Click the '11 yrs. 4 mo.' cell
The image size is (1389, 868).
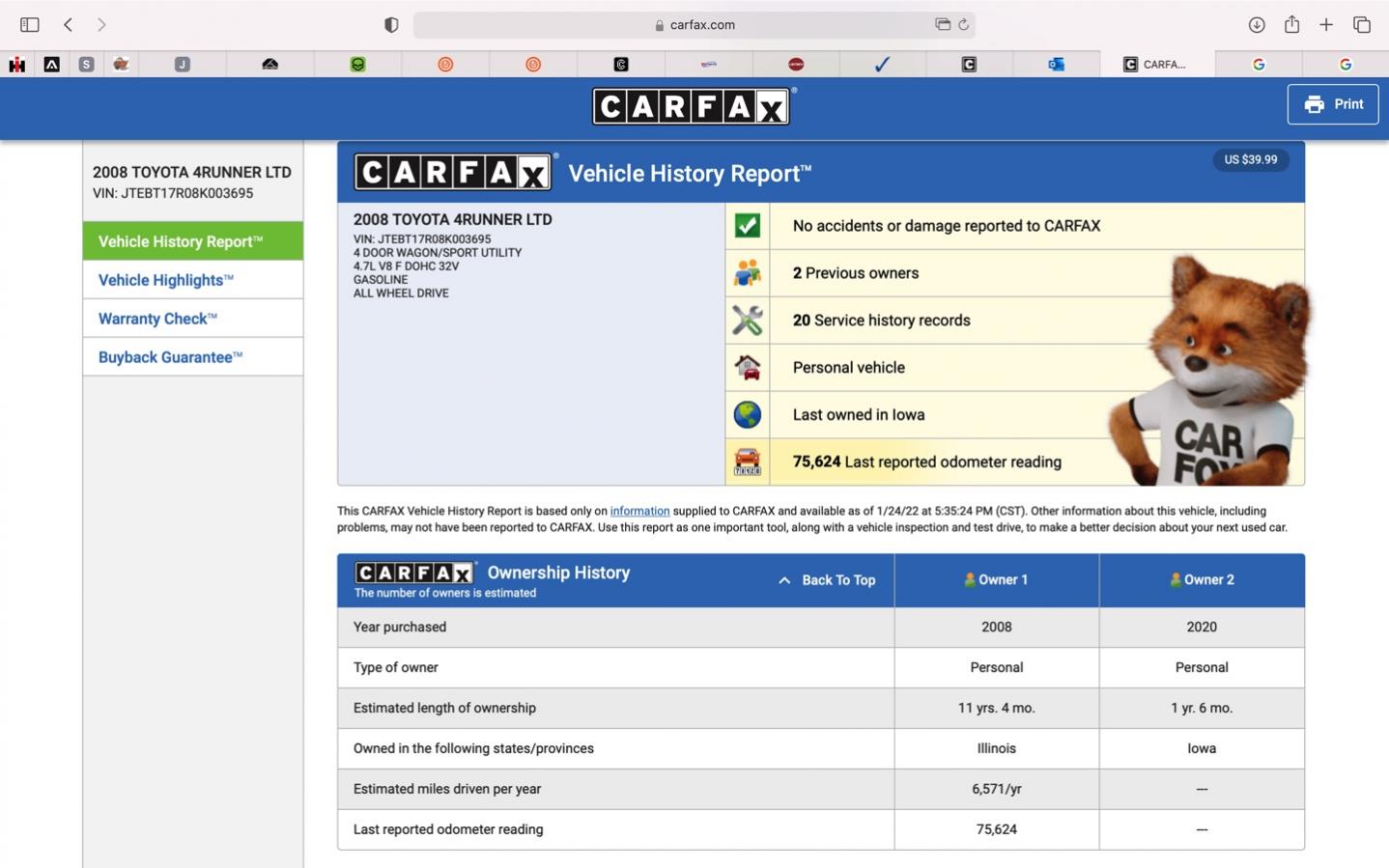[x=996, y=709]
